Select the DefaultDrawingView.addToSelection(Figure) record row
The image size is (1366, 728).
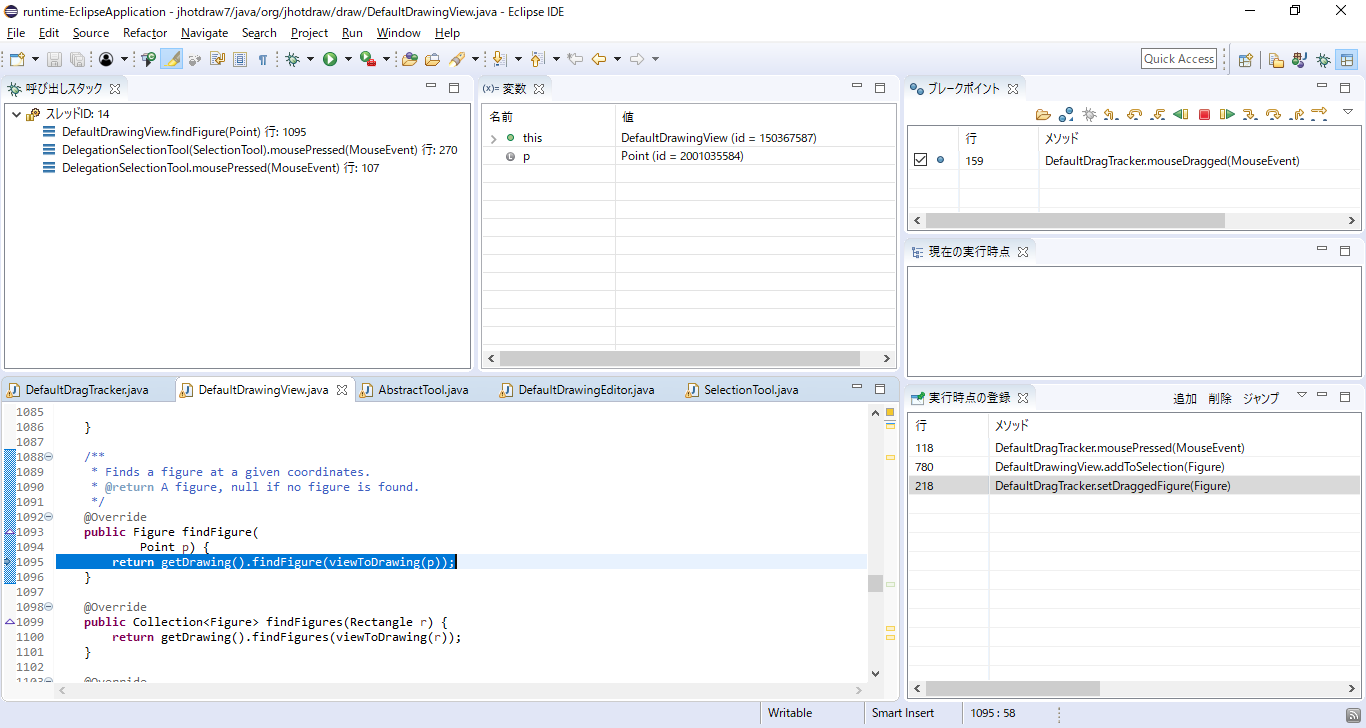point(1134,467)
